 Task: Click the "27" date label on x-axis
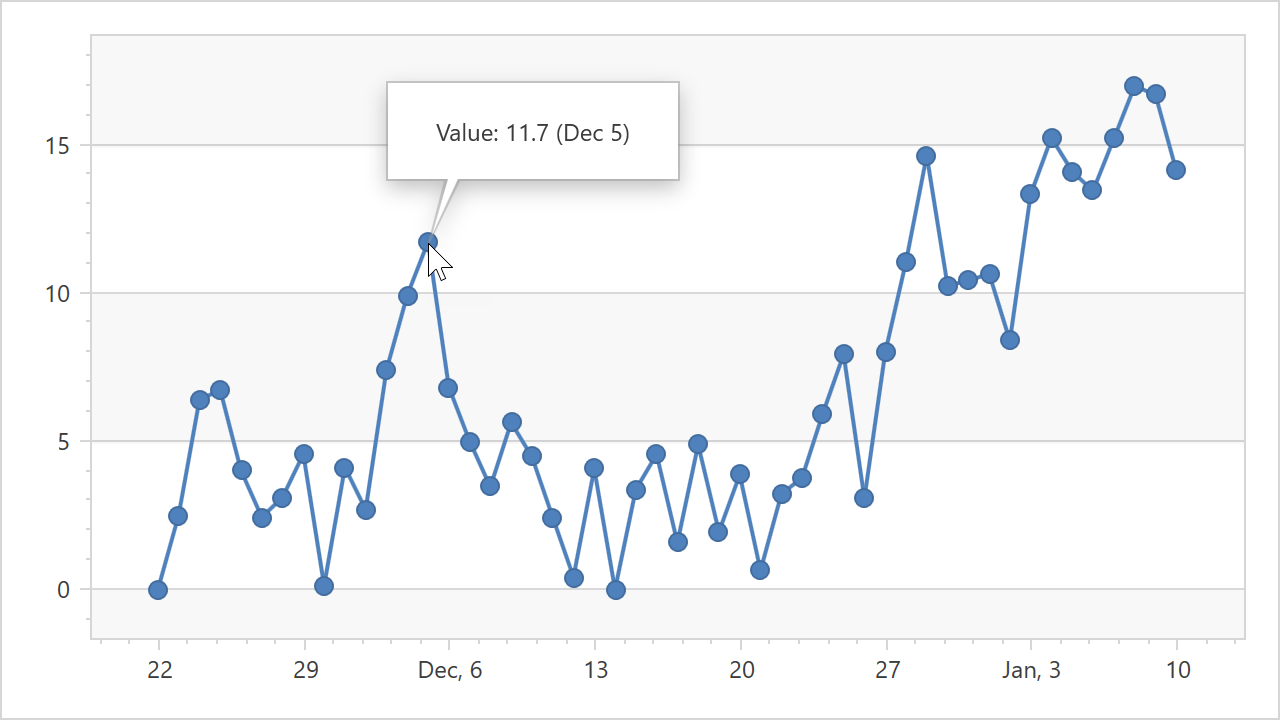coord(887,670)
